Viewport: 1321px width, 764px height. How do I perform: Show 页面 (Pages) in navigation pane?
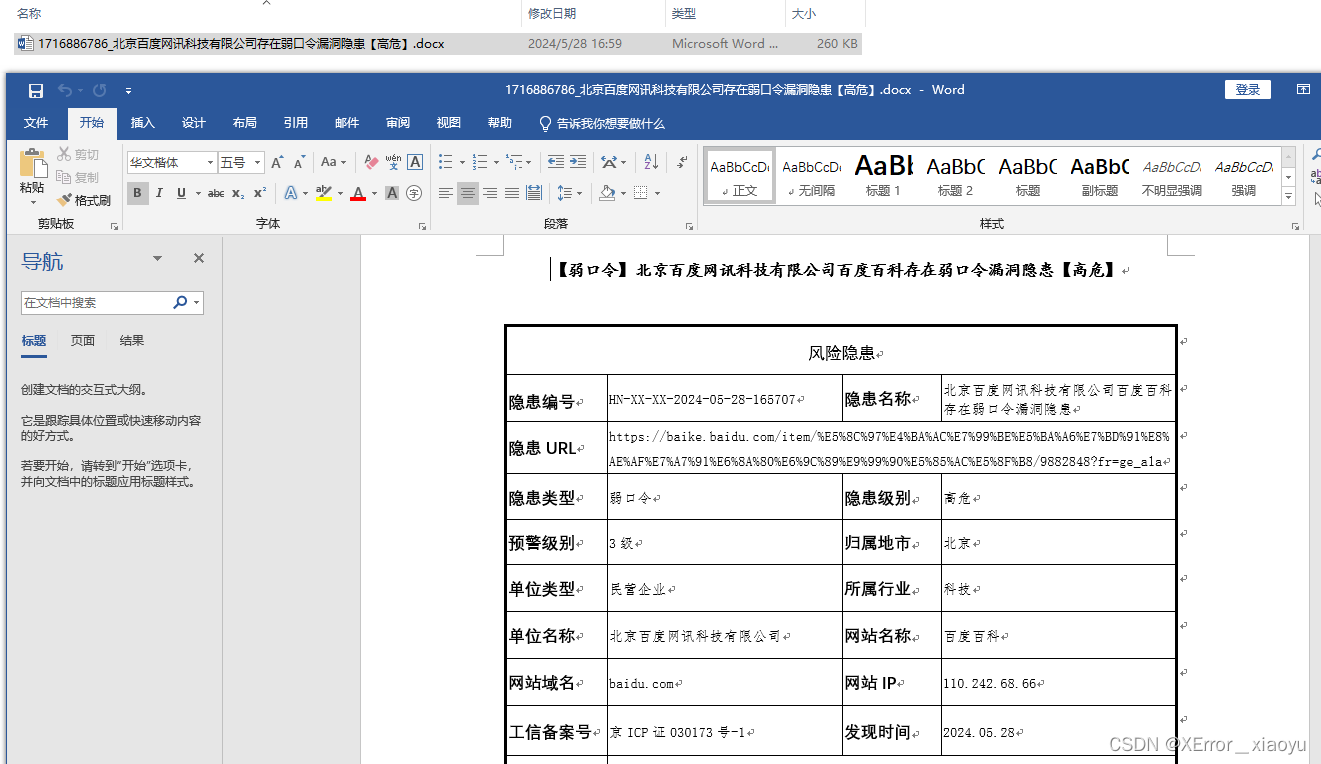83,341
